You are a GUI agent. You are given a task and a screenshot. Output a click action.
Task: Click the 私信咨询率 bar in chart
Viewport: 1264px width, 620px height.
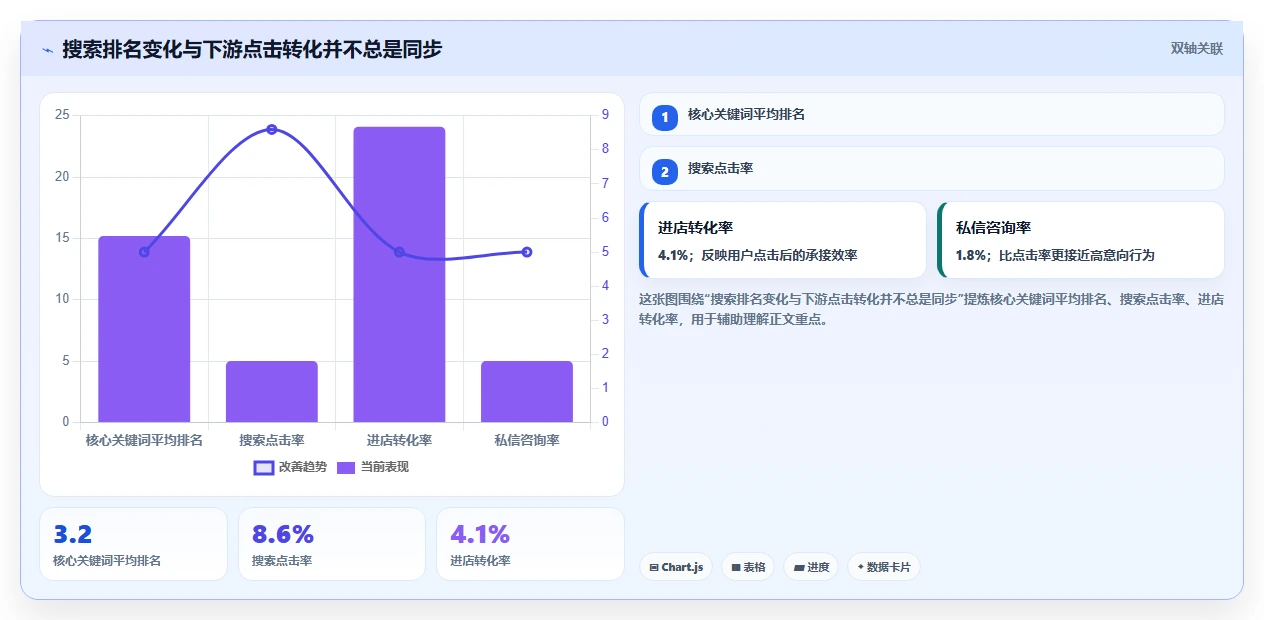click(x=527, y=392)
